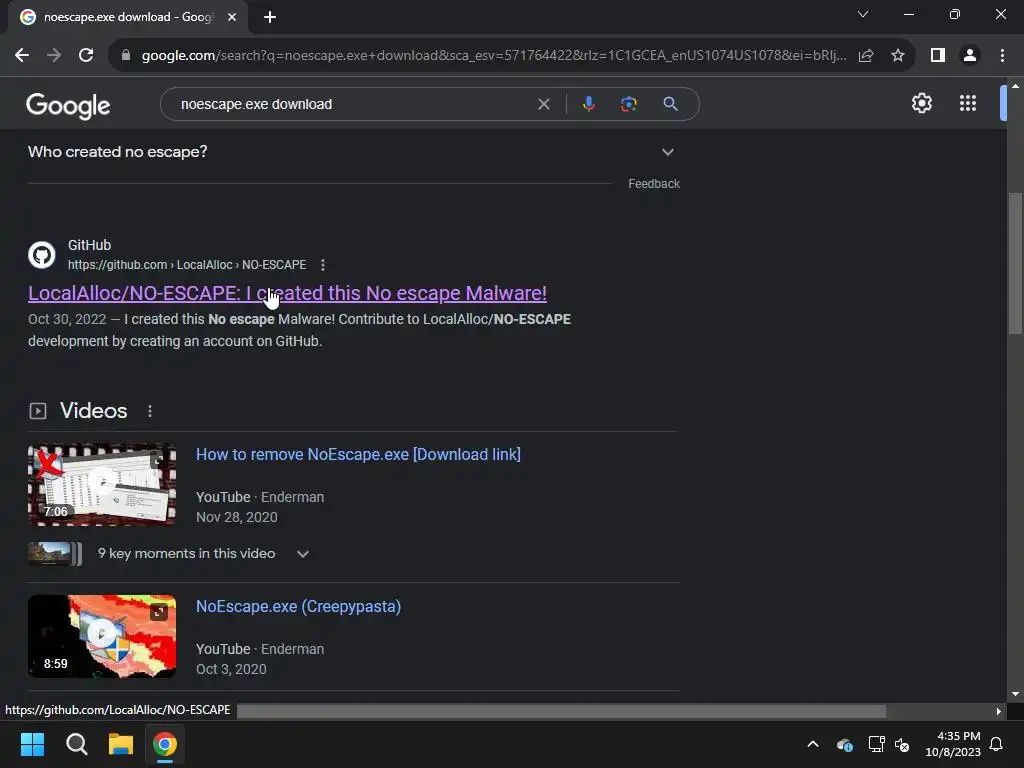This screenshot has width=1024, height=768.
Task: Click the muted volume tray icon
Action: (902, 744)
